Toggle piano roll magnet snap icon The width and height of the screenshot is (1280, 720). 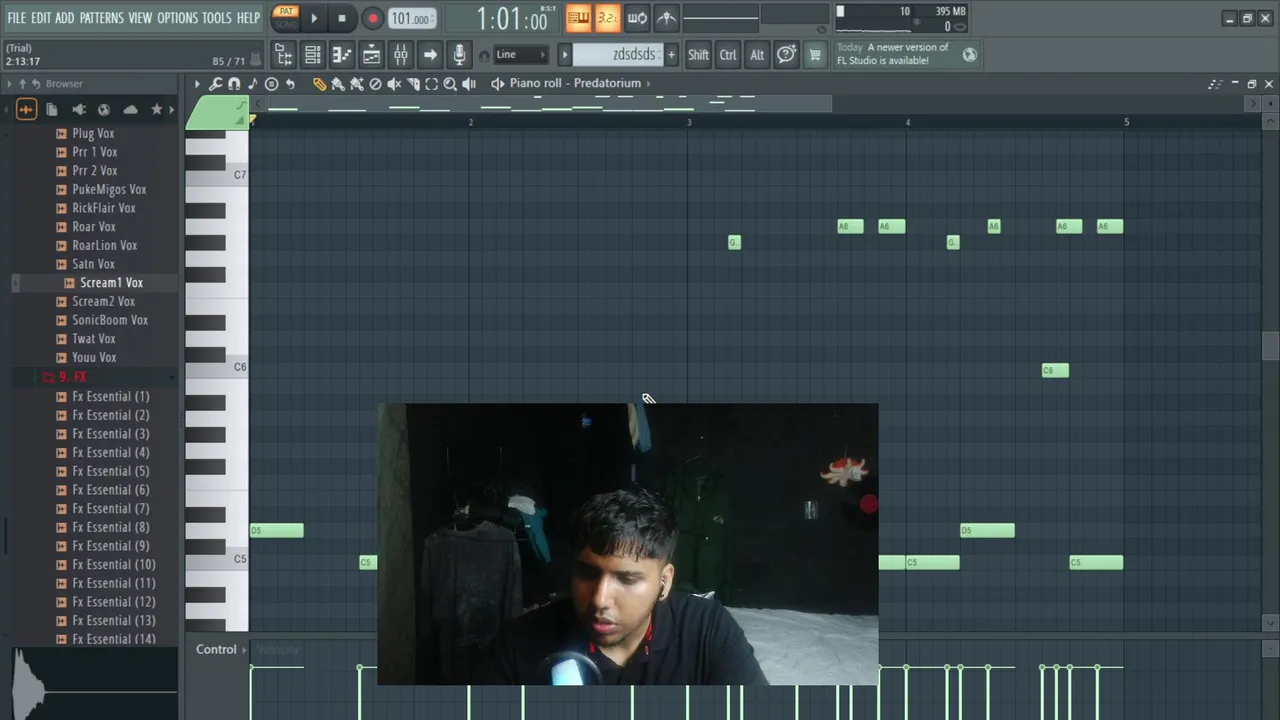point(234,84)
